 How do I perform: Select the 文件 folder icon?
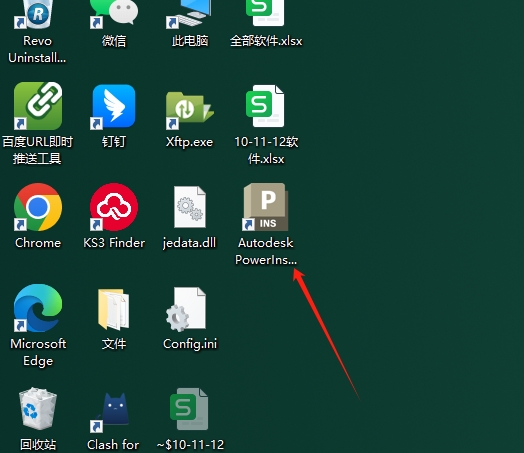[x=114, y=309]
